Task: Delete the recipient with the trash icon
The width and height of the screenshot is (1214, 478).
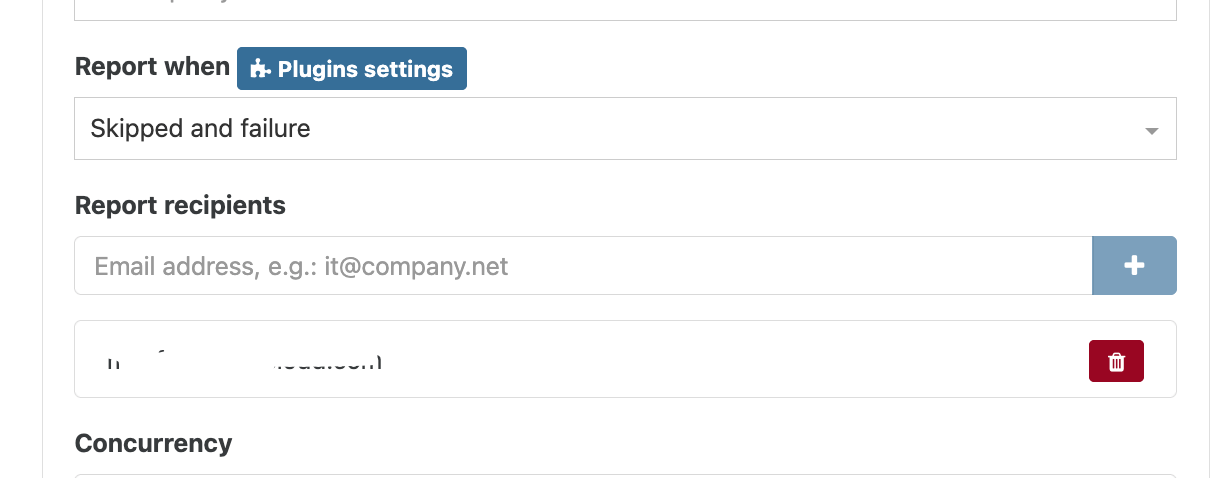Action: [x=1116, y=361]
